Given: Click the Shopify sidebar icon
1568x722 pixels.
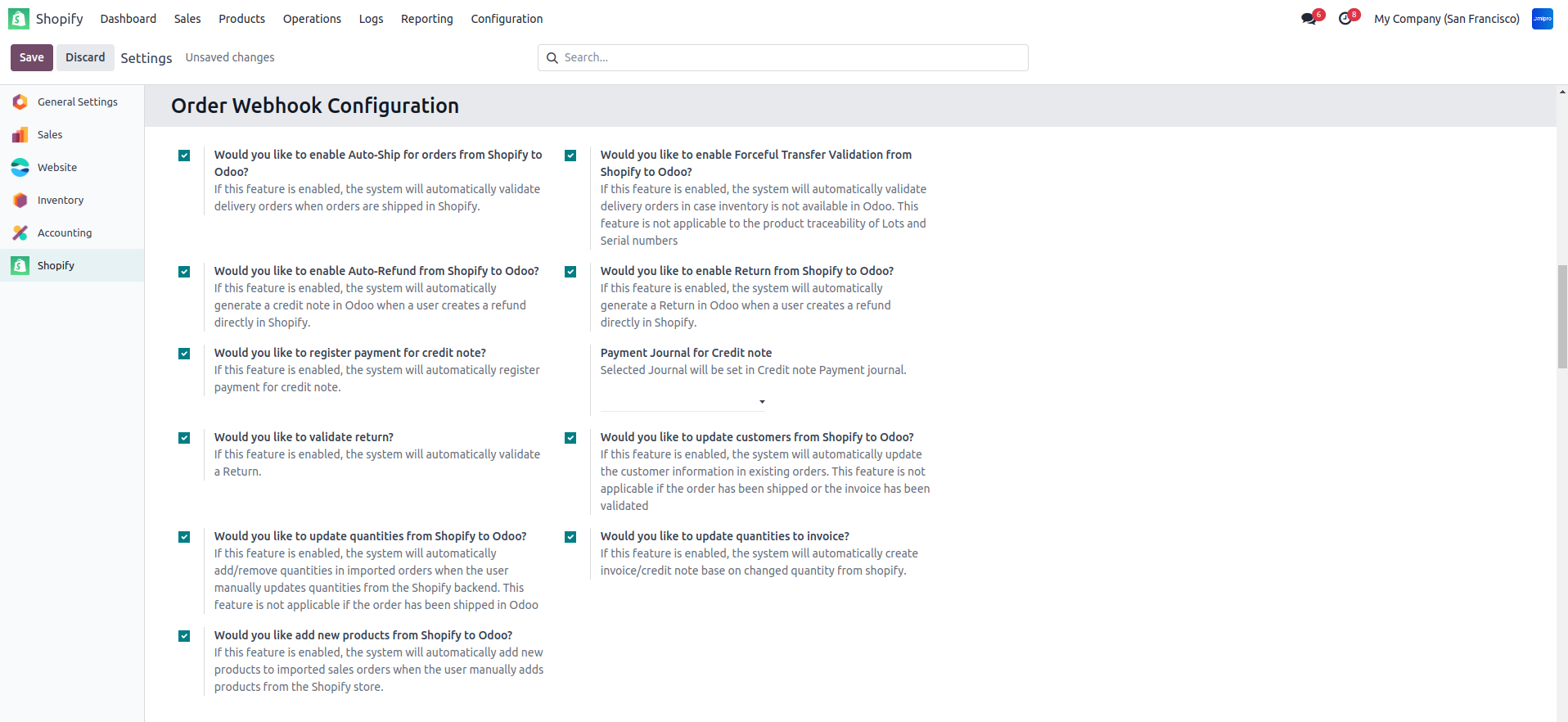Looking at the screenshot, I should [x=20, y=265].
